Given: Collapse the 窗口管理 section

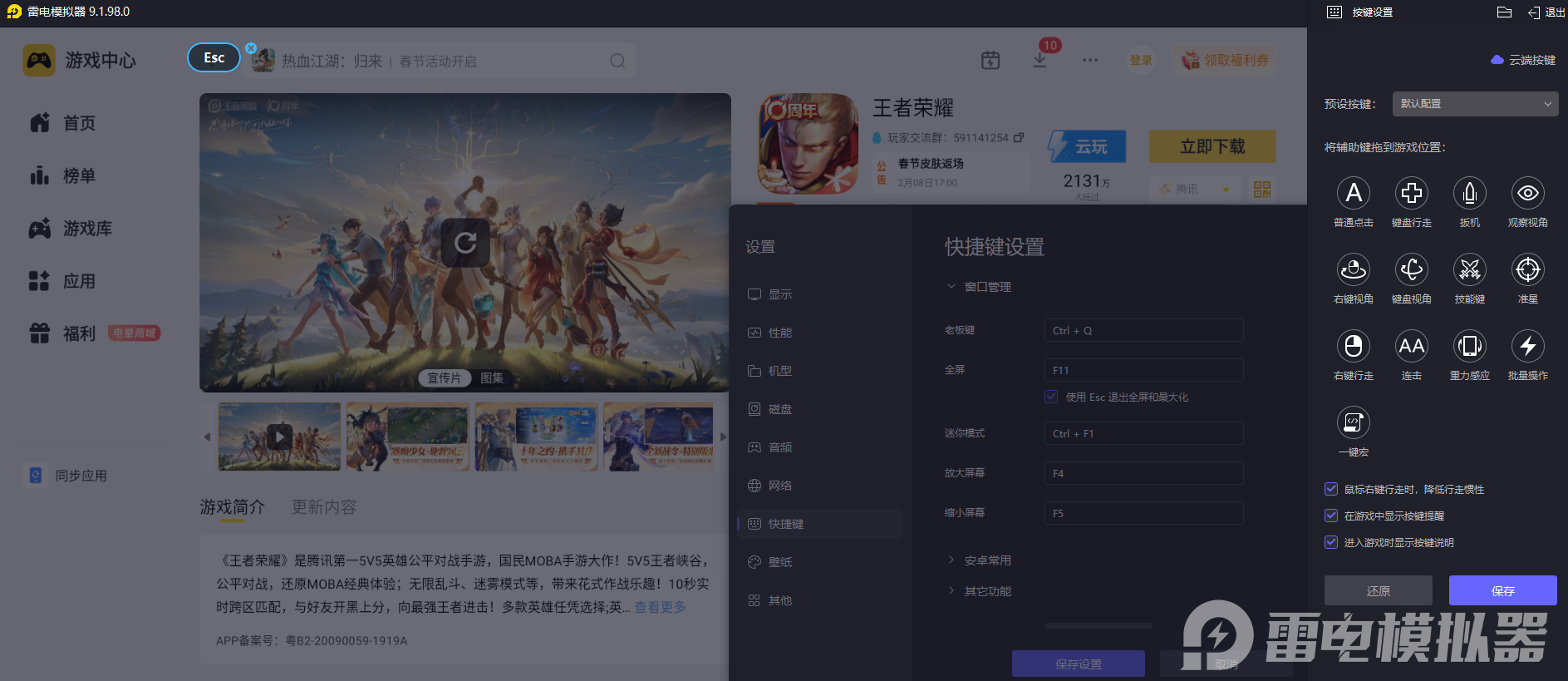Looking at the screenshot, I should [x=951, y=287].
